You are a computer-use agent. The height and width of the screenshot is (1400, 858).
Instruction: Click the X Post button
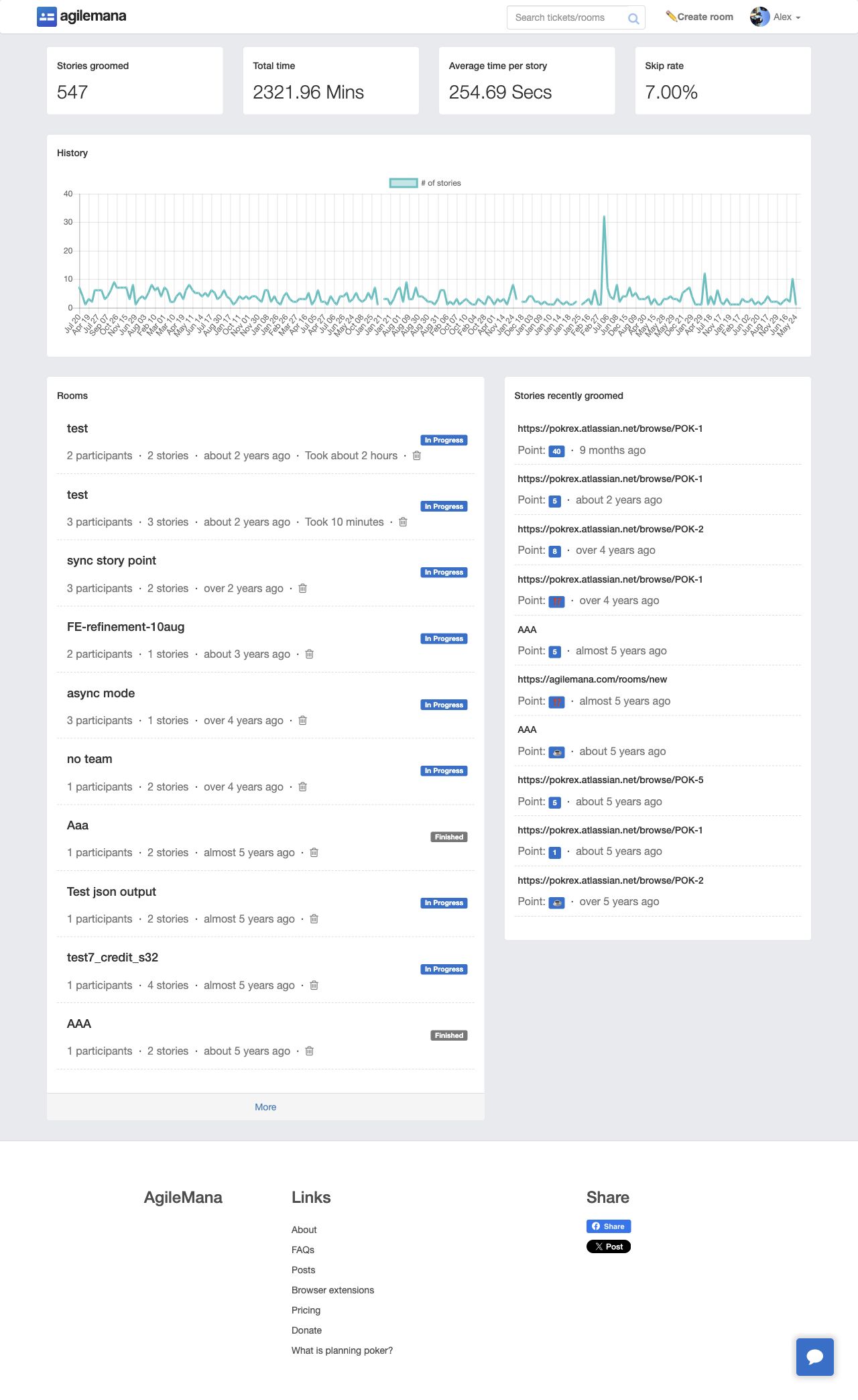[x=609, y=1246]
